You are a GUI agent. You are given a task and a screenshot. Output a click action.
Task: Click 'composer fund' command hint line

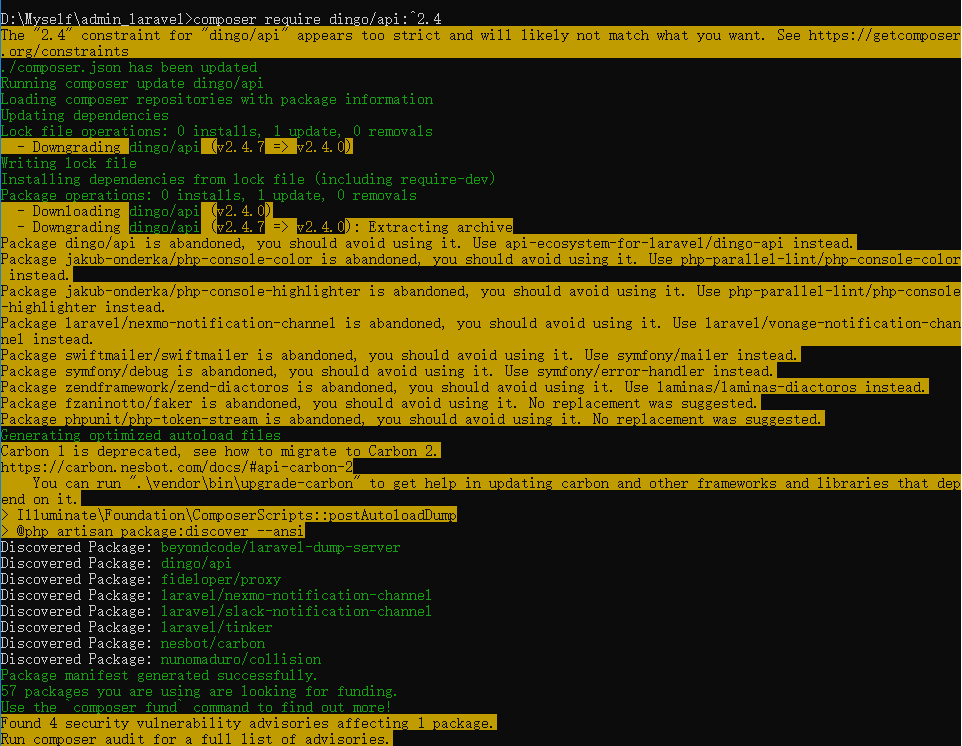point(196,705)
